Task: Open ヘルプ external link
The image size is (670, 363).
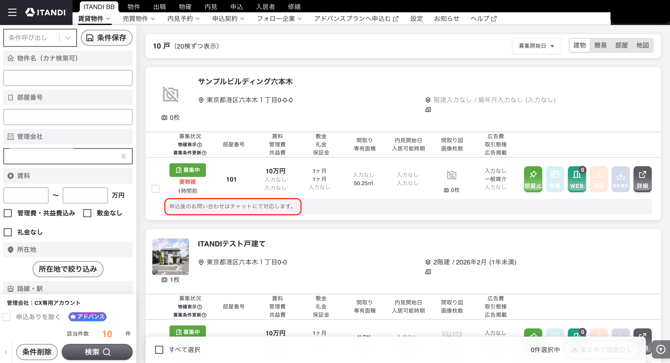Action: coord(483,18)
